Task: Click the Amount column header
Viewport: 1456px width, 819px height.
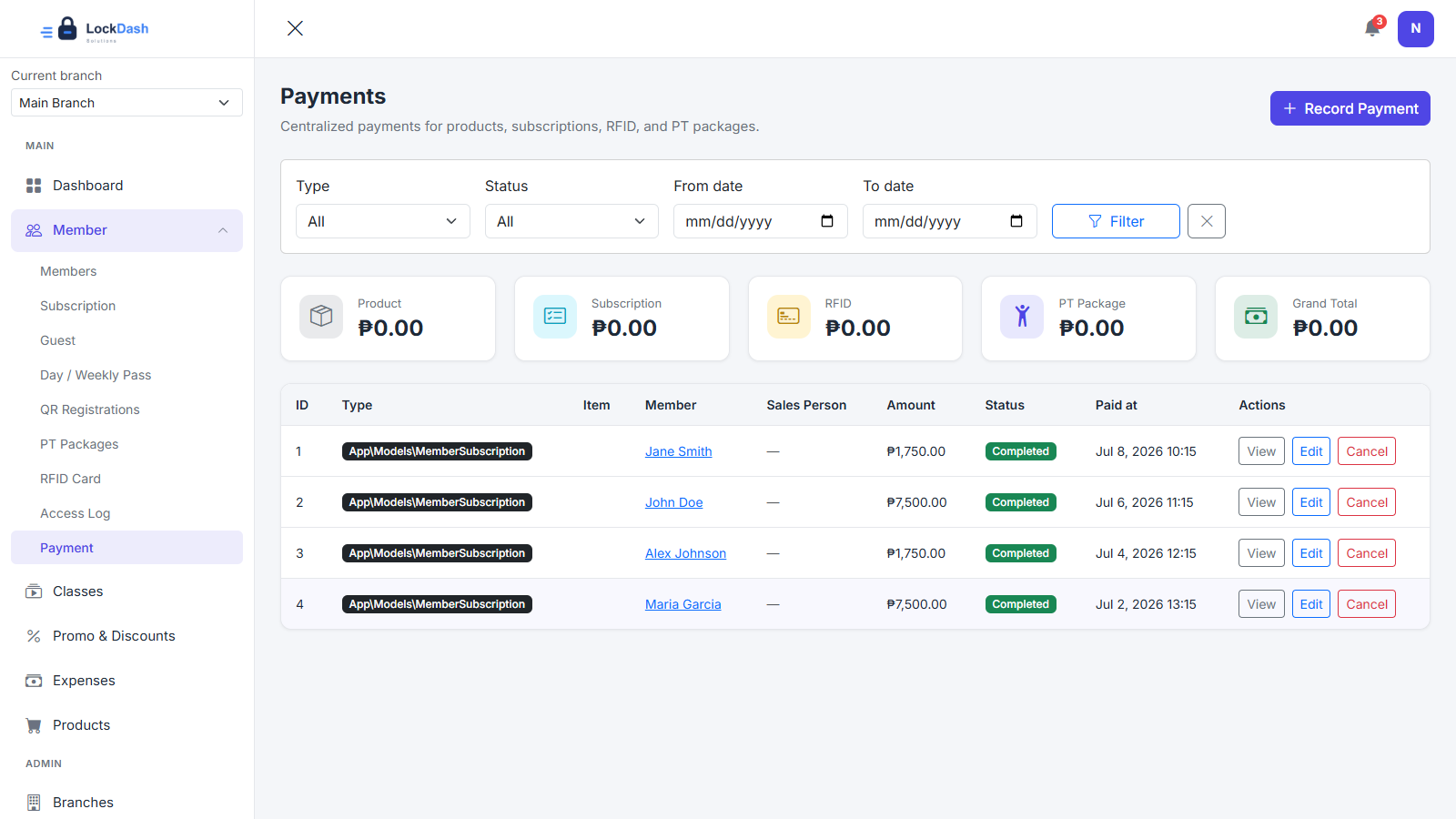Action: tap(911, 405)
